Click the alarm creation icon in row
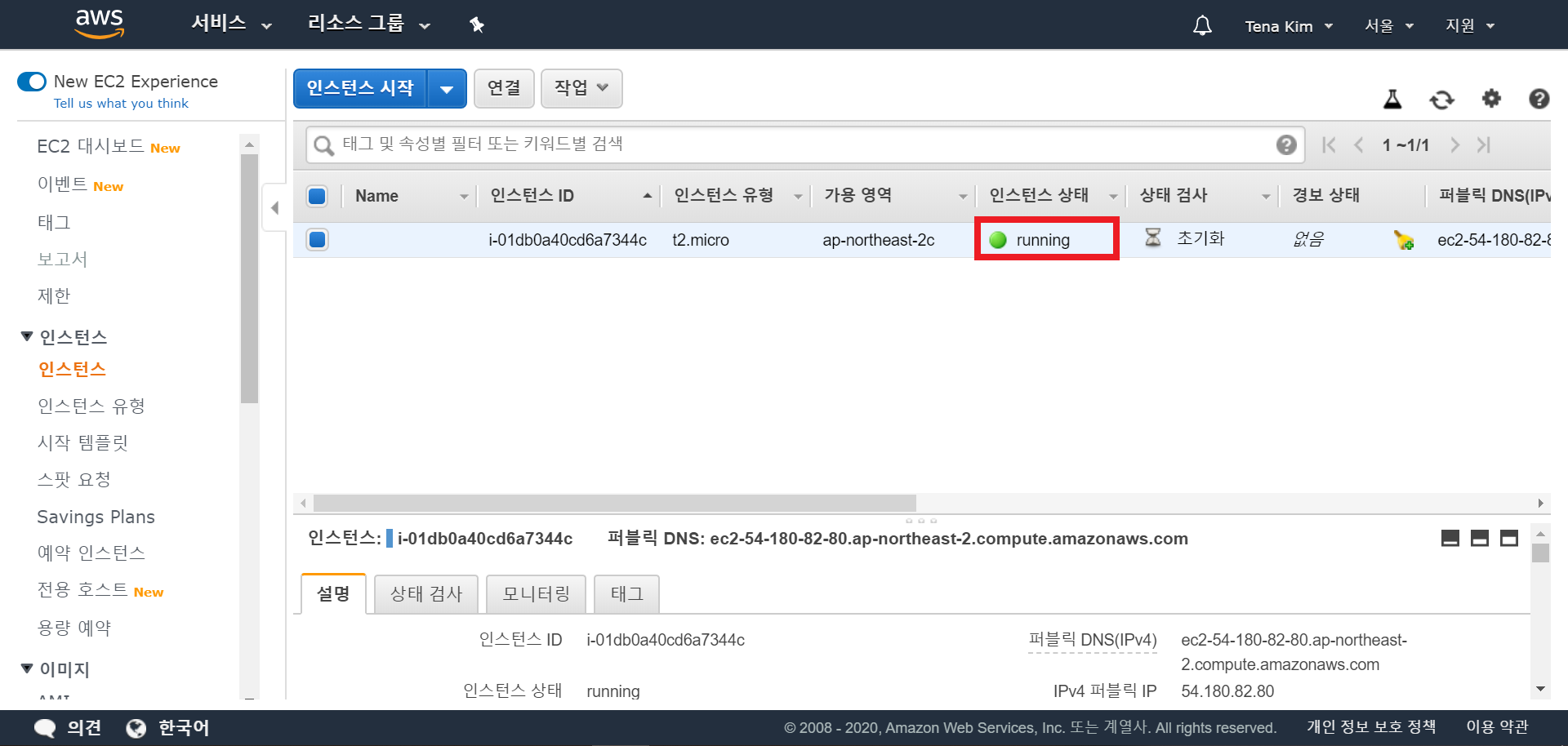The width and height of the screenshot is (1568, 746). 1404,240
